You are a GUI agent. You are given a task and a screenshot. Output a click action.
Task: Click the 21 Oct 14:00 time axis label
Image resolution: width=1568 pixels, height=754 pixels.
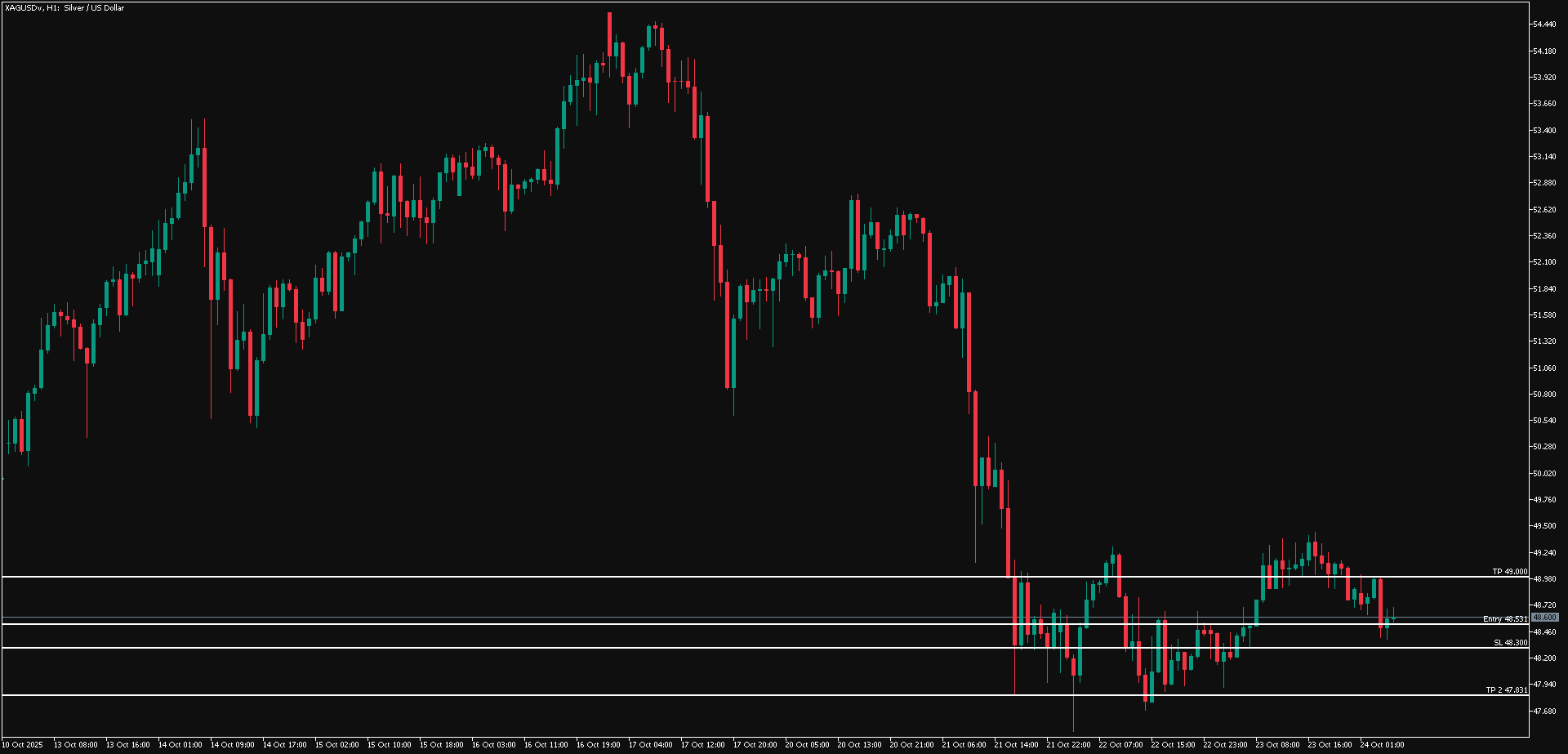click(1016, 745)
